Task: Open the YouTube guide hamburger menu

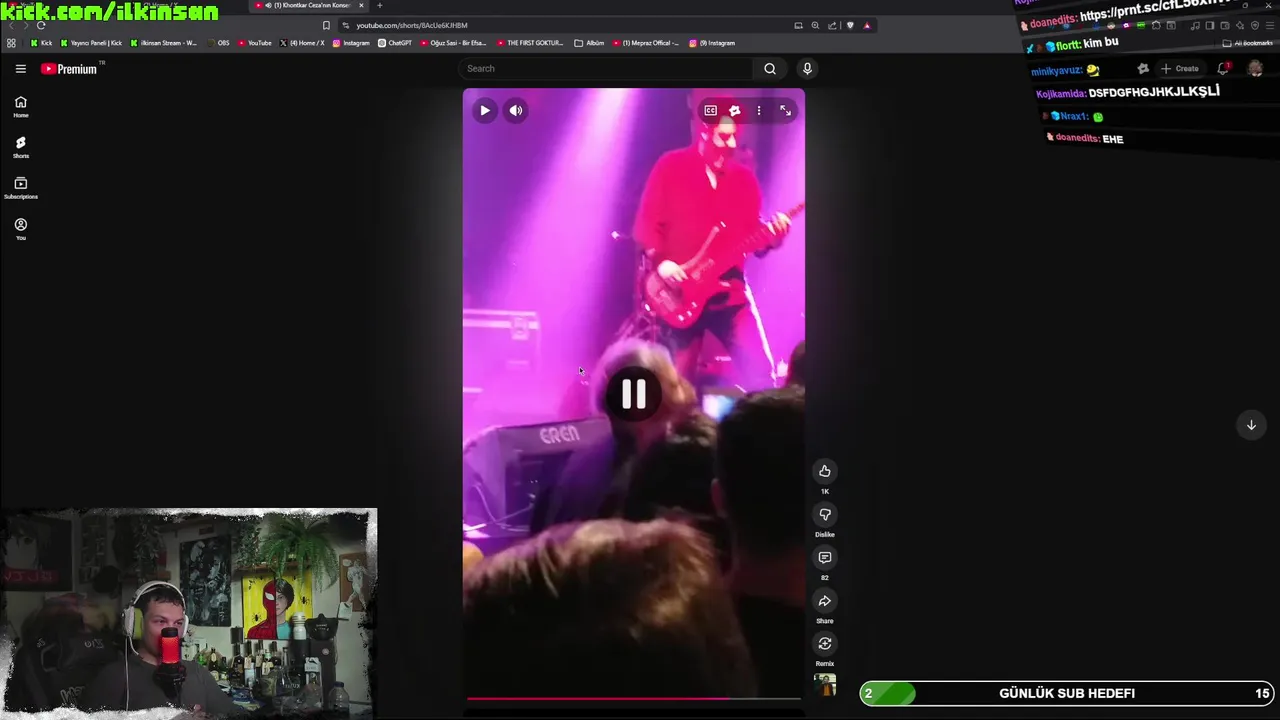Action: (x=20, y=68)
